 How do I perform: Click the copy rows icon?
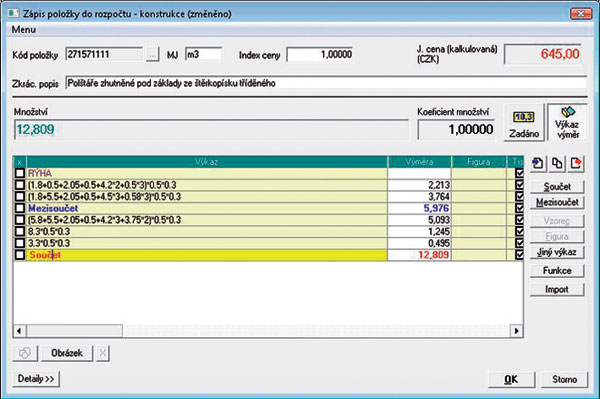(x=557, y=164)
